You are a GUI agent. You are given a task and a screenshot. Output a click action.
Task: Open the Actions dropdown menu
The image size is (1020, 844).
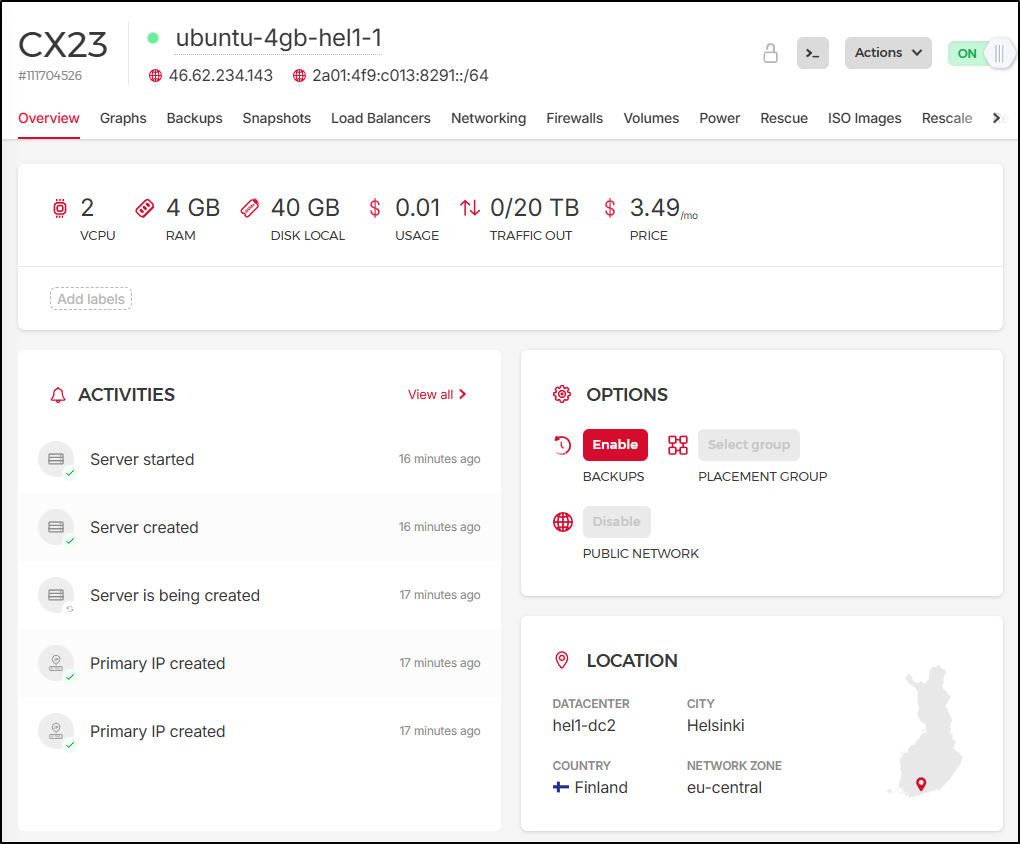(x=887, y=53)
